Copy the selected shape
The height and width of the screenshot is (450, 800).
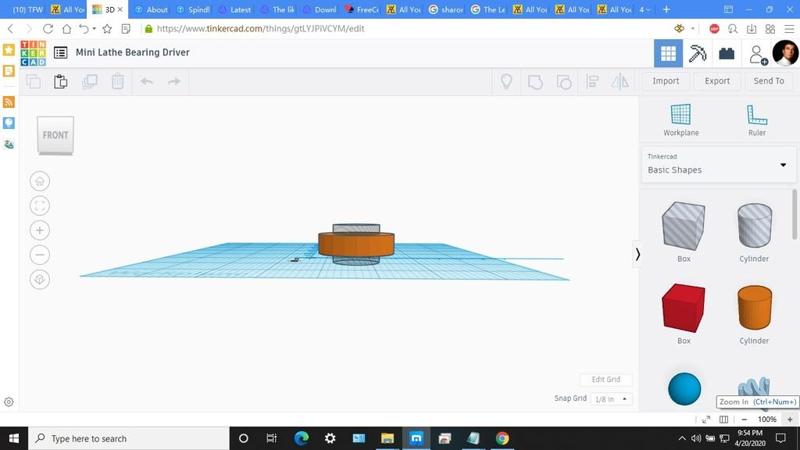point(34,81)
